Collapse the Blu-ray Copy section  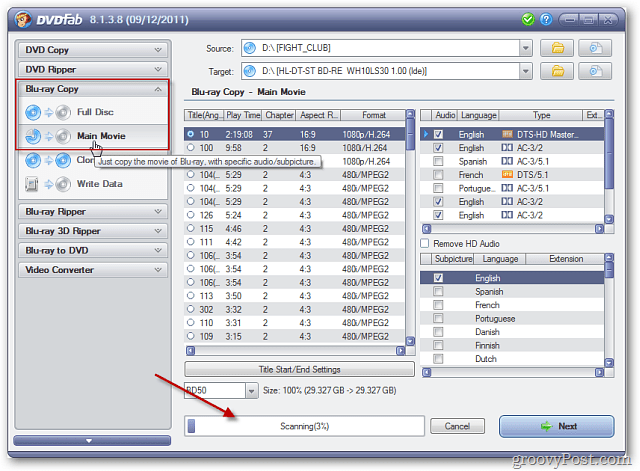93,89
